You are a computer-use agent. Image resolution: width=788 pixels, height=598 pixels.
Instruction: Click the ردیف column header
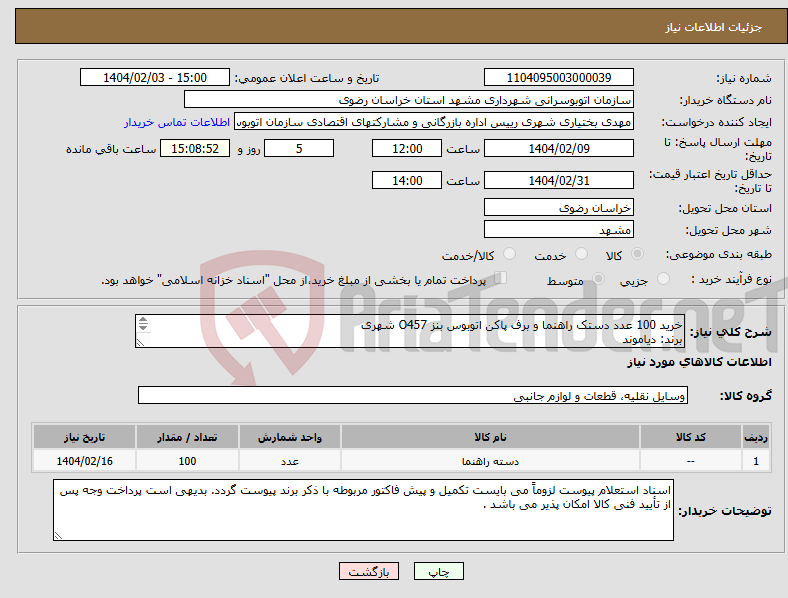click(x=756, y=437)
